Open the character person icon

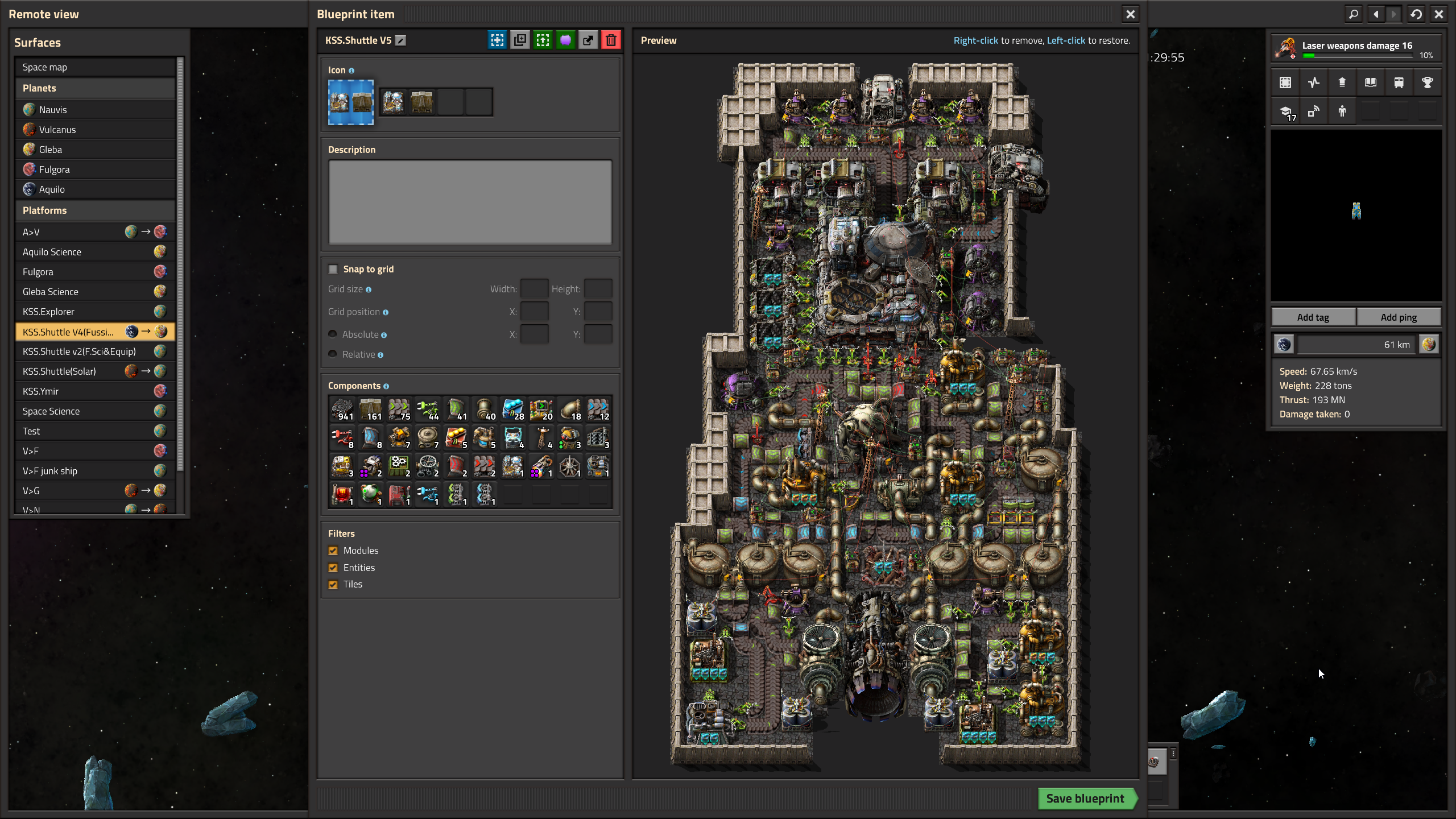click(x=1342, y=111)
